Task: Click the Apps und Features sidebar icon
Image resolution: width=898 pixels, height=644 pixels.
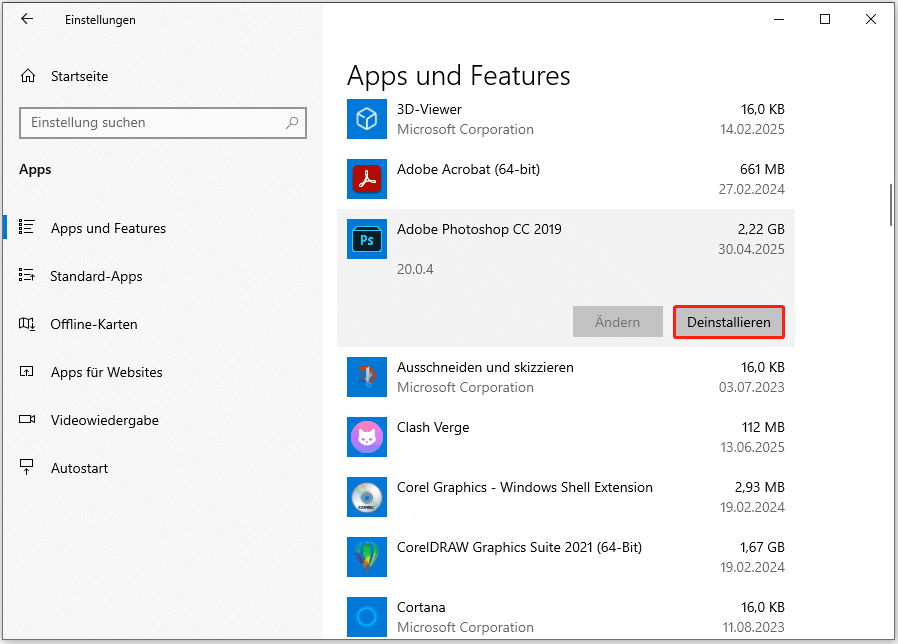Action: coord(26,227)
